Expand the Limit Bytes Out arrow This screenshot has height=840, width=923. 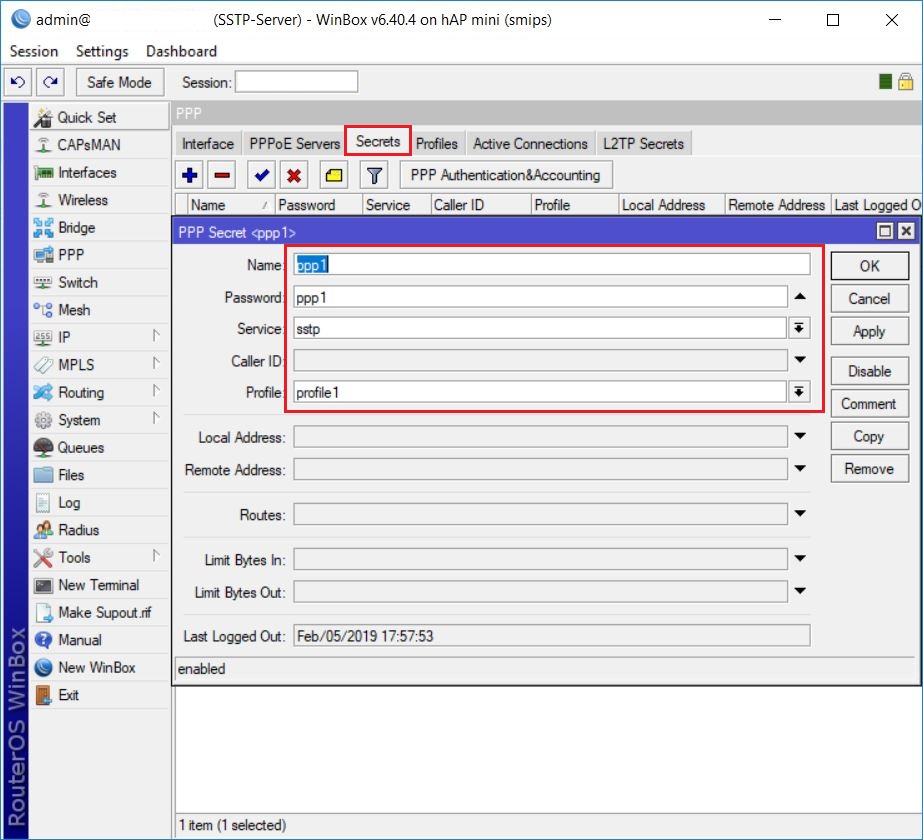point(800,591)
